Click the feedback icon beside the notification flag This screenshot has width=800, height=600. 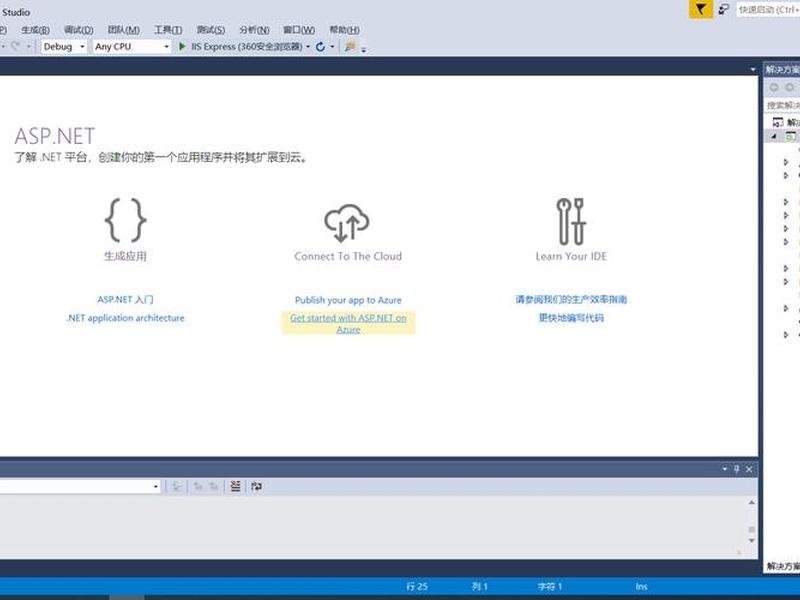pos(723,9)
